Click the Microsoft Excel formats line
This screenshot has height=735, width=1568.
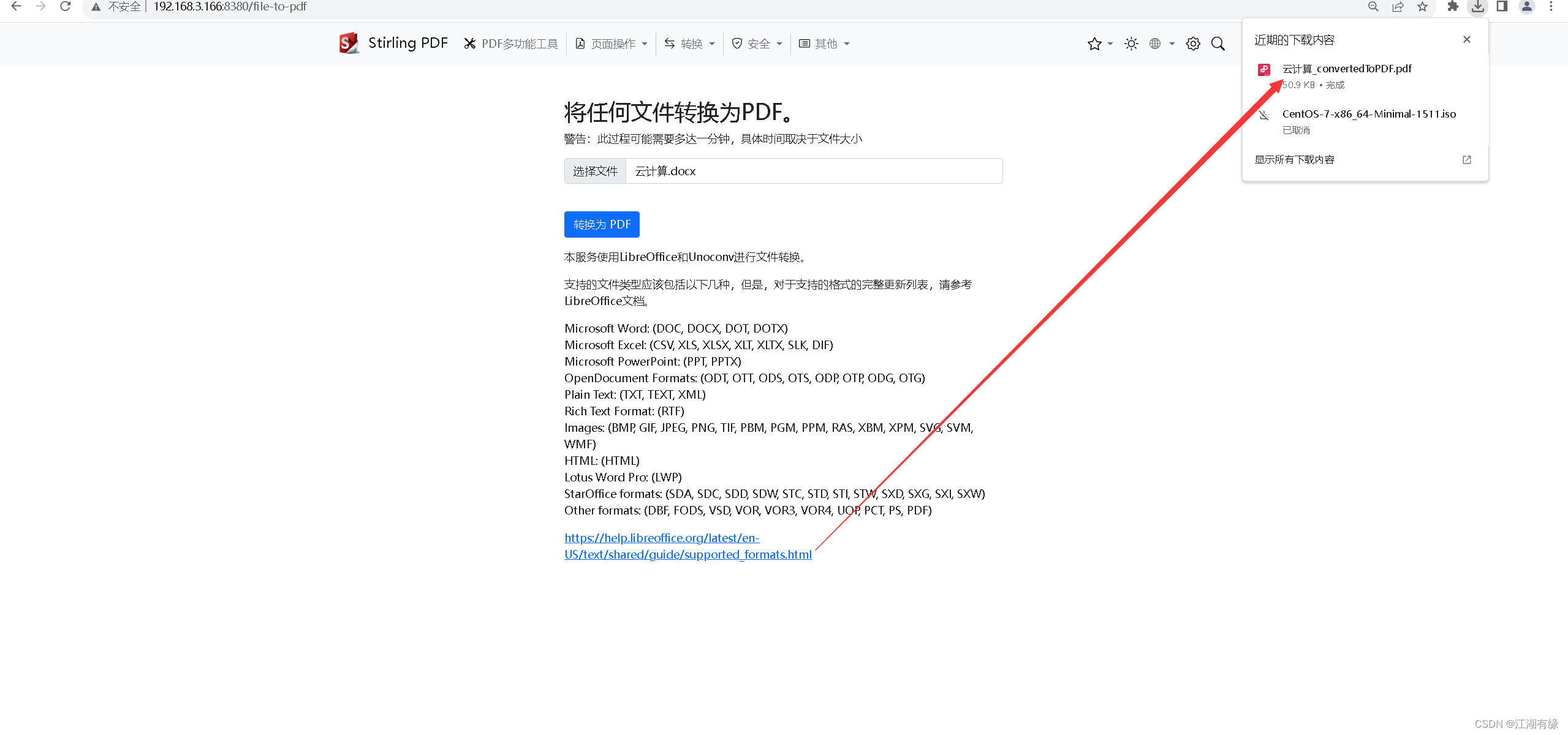tap(699, 345)
